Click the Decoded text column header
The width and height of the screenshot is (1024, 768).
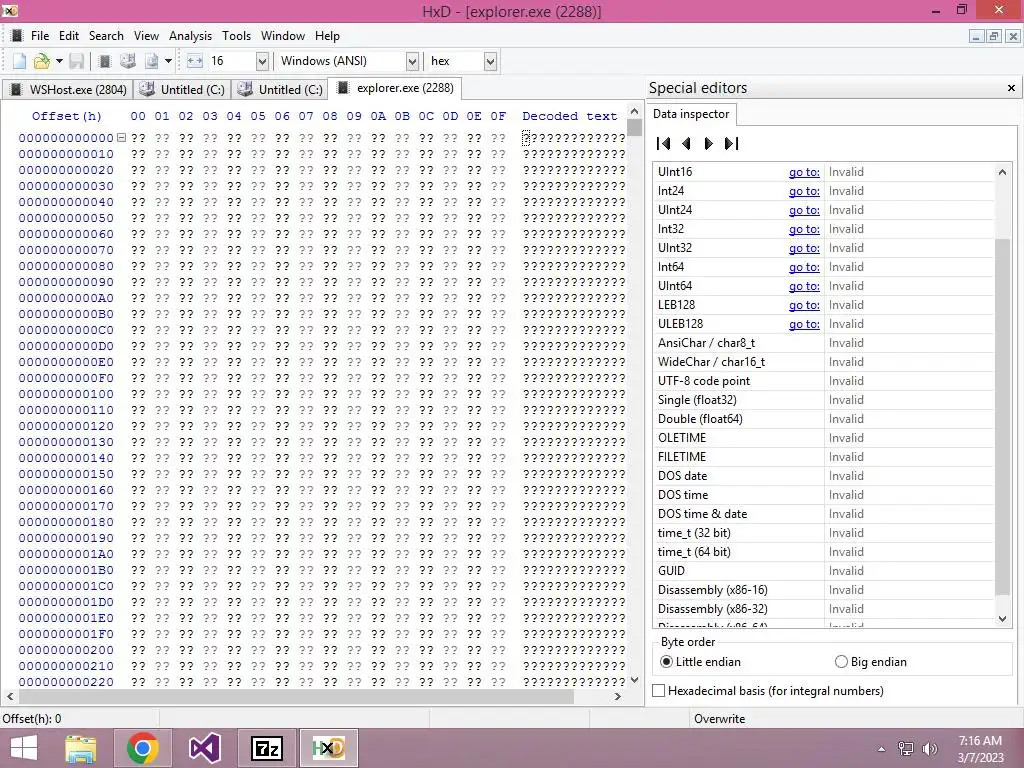click(x=569, y=116)
